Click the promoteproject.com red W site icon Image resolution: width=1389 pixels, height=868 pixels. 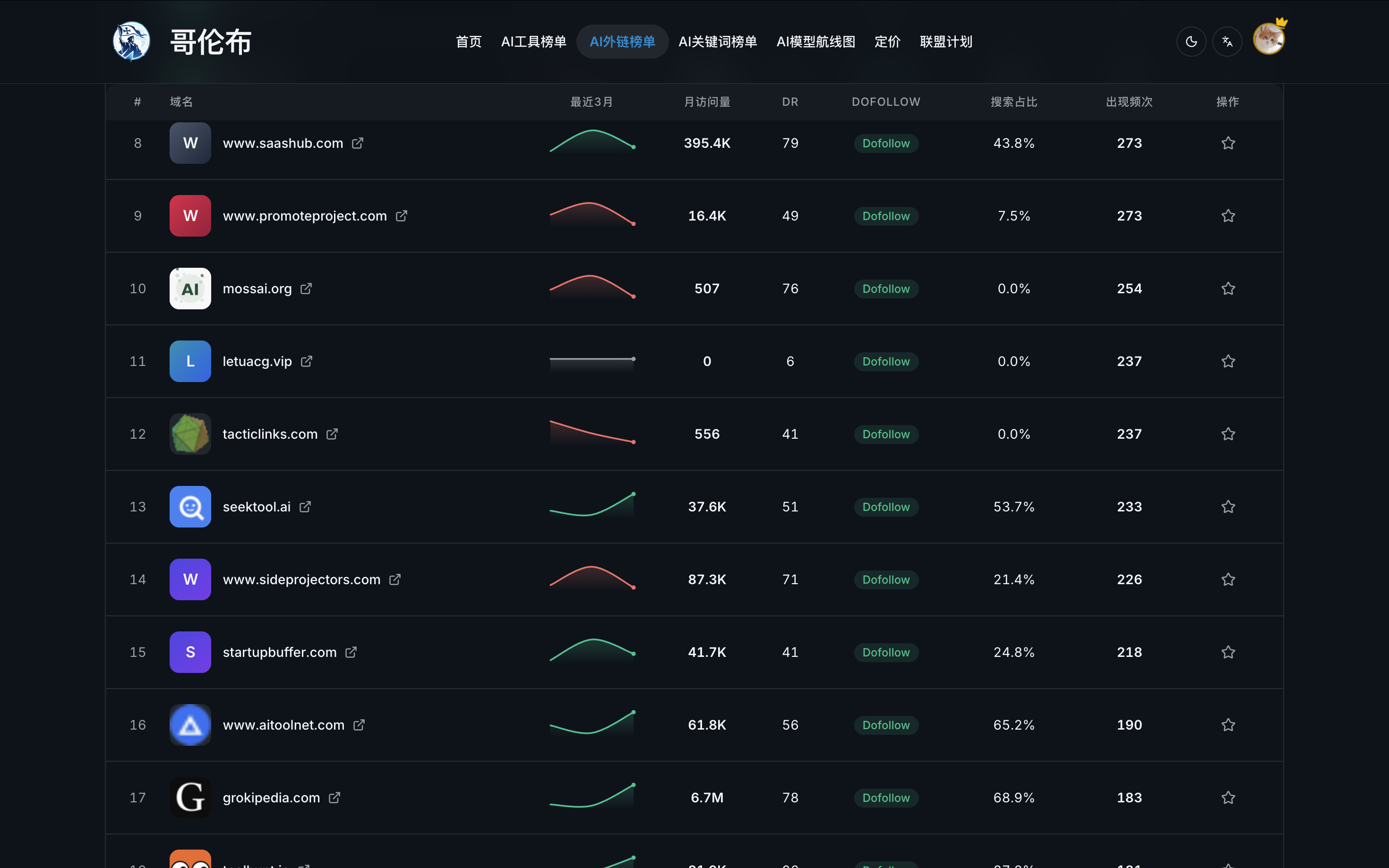[190, 216]
